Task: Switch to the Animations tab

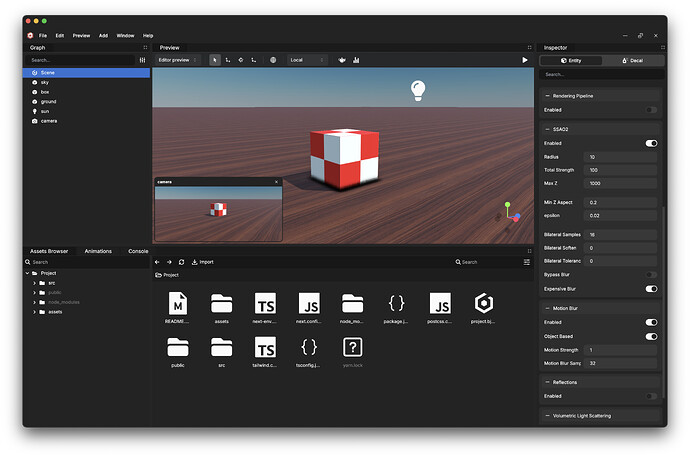Action: (x=98, y=251)
